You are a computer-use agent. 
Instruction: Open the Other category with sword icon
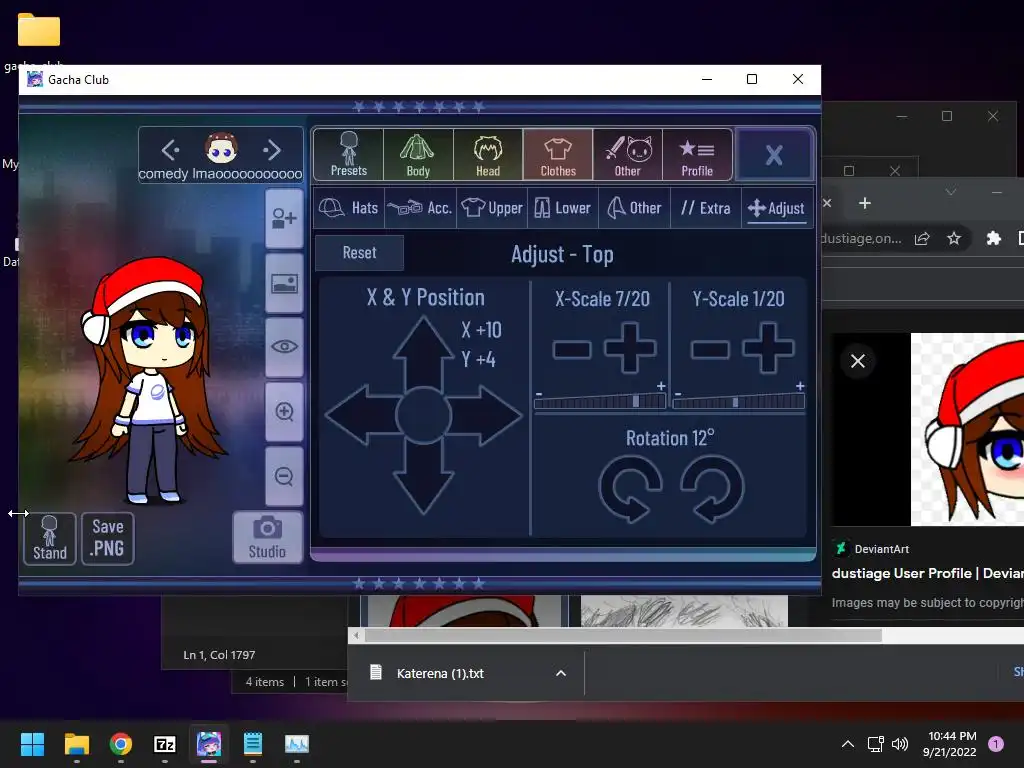(628, 154)
